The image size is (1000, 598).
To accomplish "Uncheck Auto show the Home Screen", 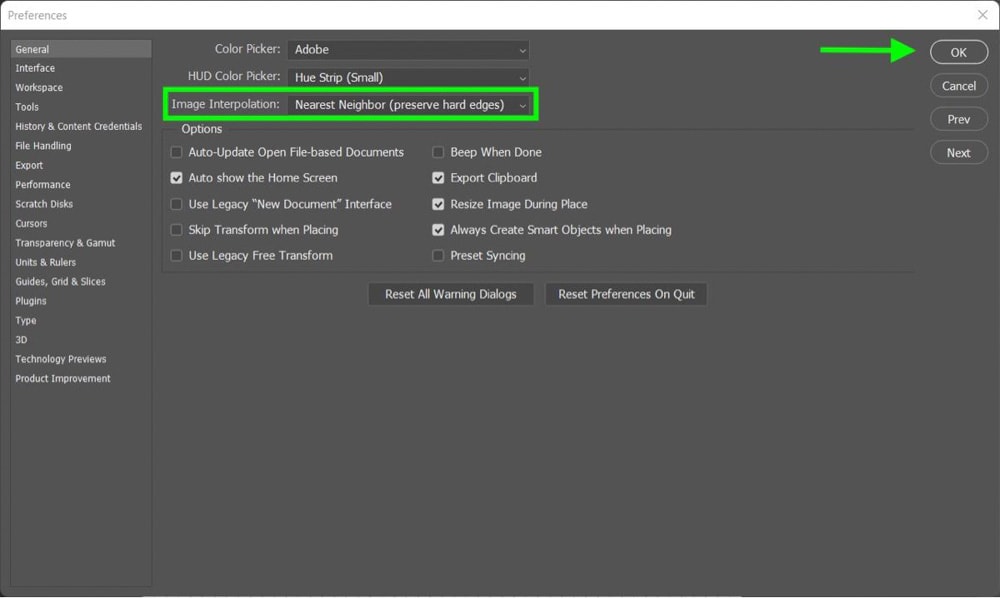I will pyautogui.click(x=176, y=178).
